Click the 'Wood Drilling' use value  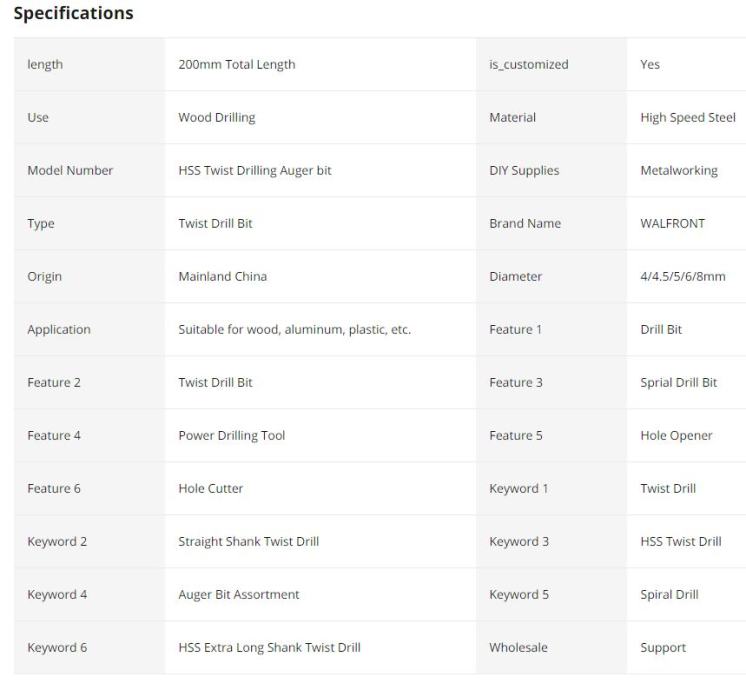[x=216, y=118]
